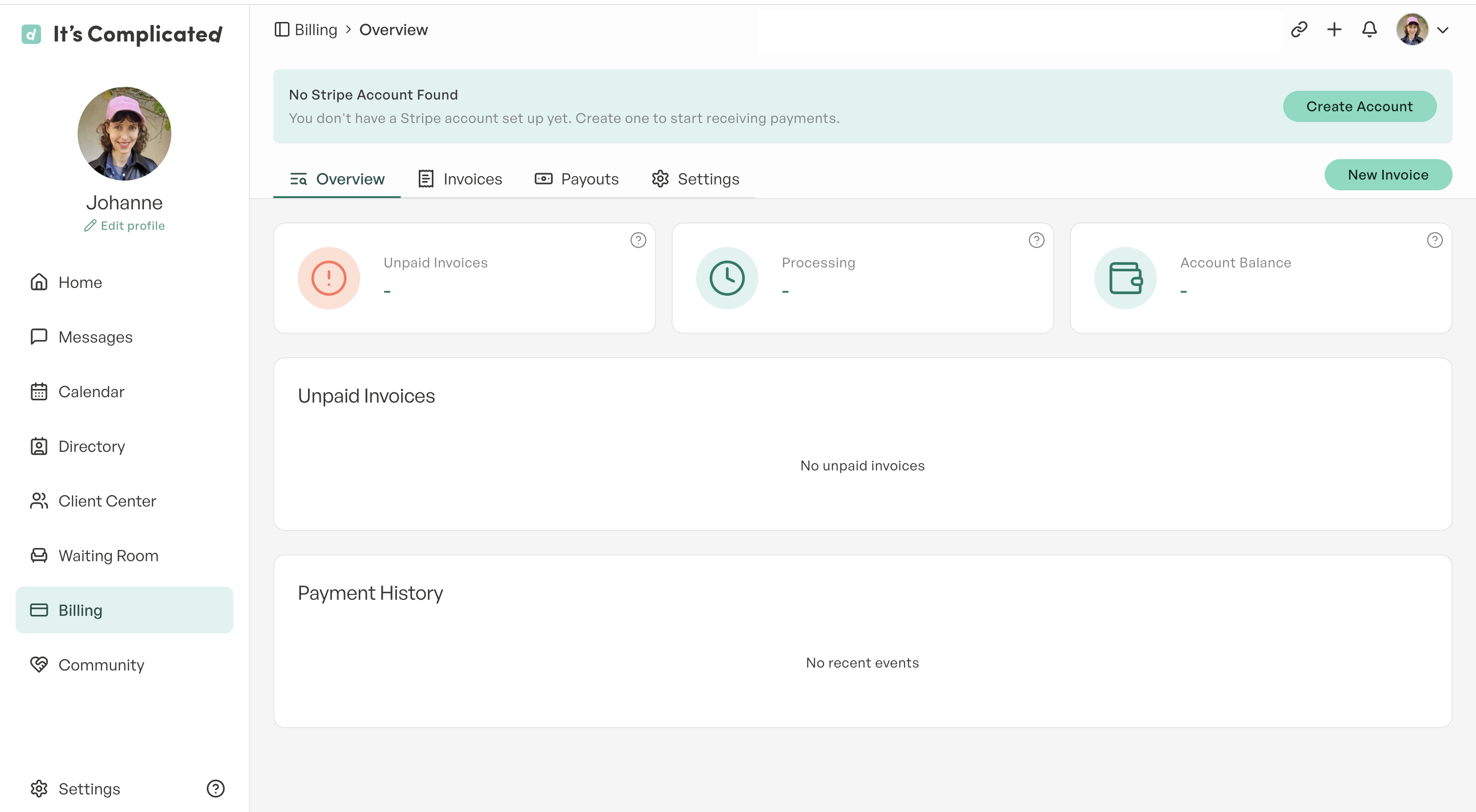Click the wallet icon on Account Balance card
This screenshot has width=1476, height=812.
coord(1126,278)
